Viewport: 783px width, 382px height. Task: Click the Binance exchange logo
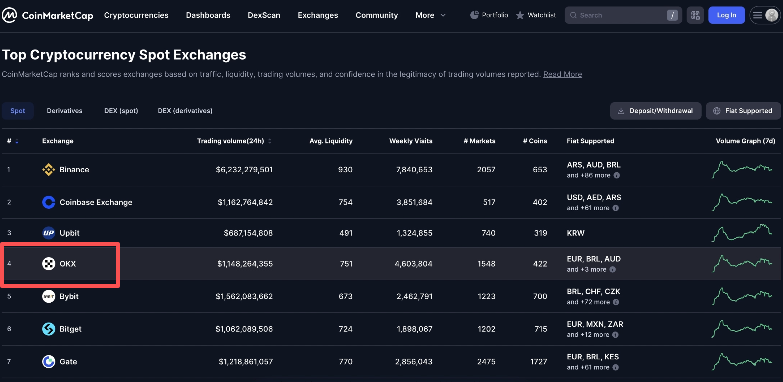click(48, 170)
